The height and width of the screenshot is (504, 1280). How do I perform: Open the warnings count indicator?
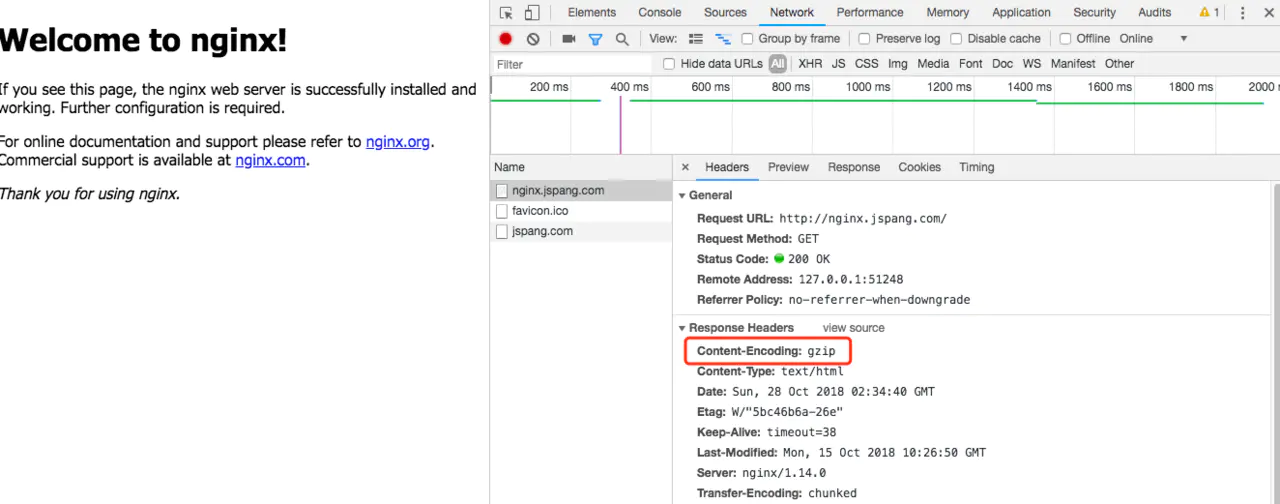click(1209, 13)
